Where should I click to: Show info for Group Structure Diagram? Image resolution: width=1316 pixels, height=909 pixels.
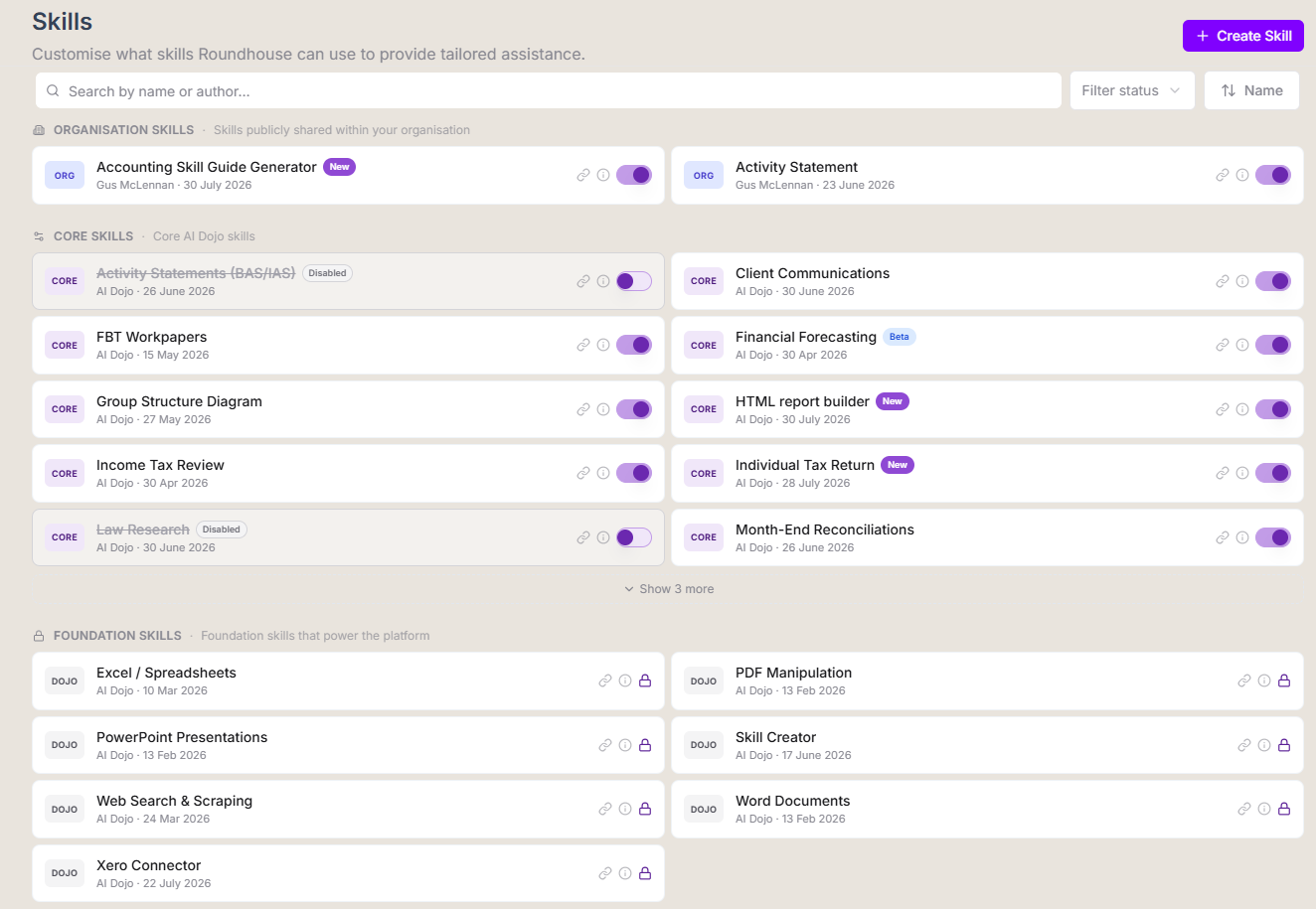coord(603,409)
